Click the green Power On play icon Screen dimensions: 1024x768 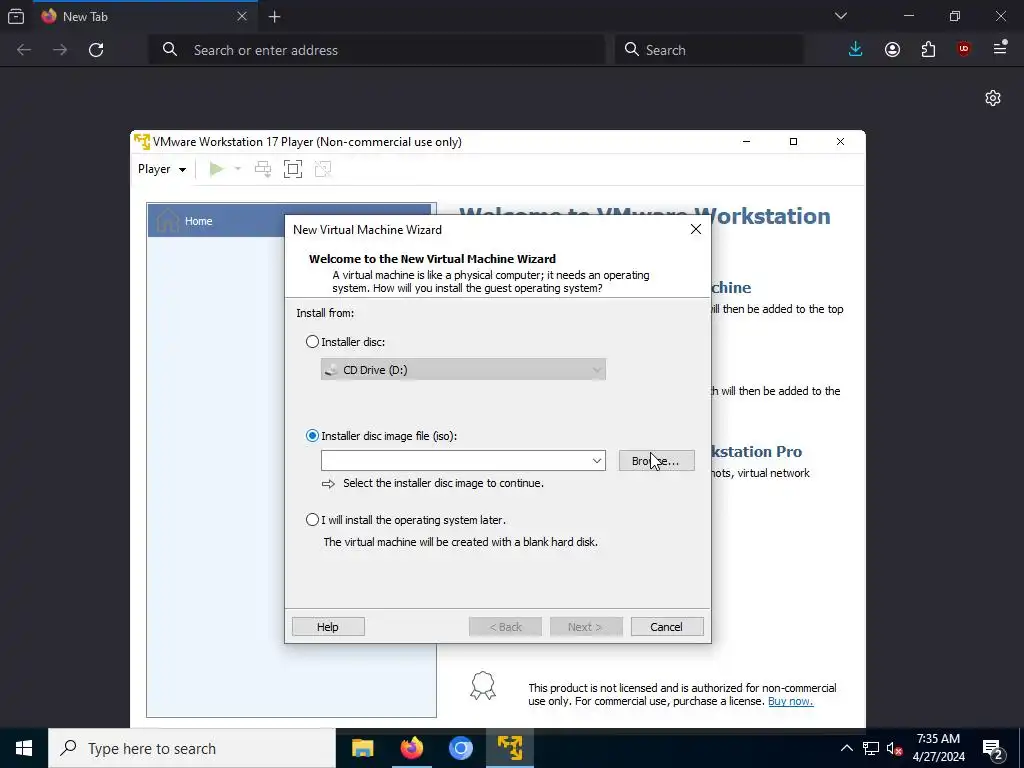click(216, 169)
